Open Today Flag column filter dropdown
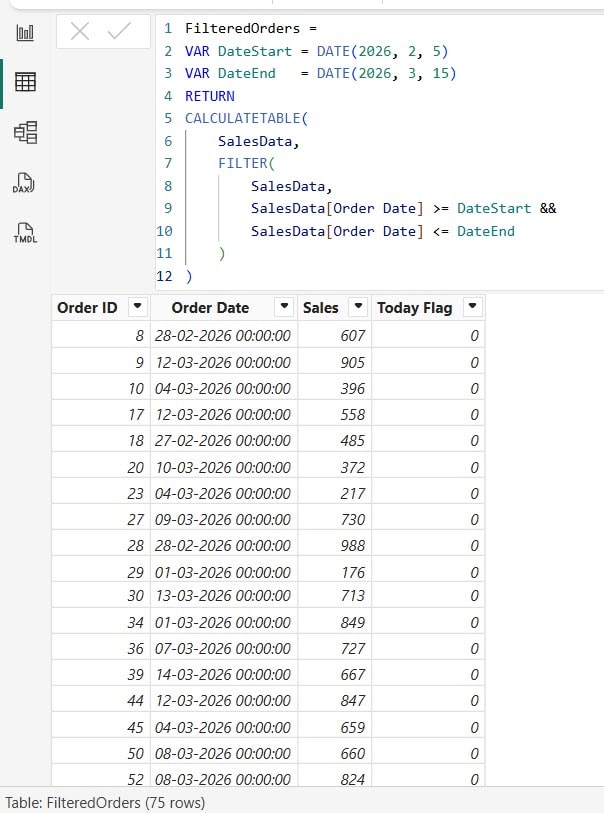The width and height of the screenshot is (604, 813). click(x=472, y=306)
